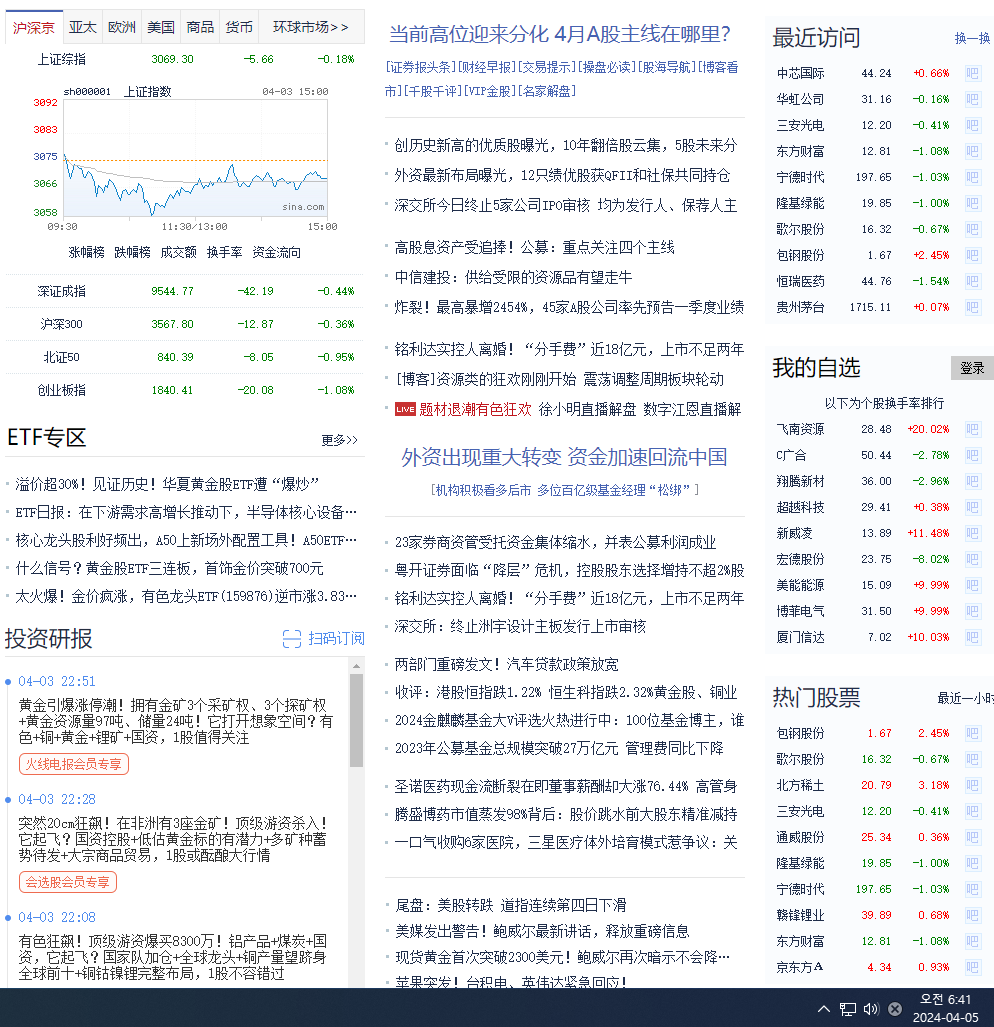The height and width of the screenshot is (1027, 994).
Task: Open 吧 icon for 贵州茅台
Action: pyautogui.click(x=972, y=307)
